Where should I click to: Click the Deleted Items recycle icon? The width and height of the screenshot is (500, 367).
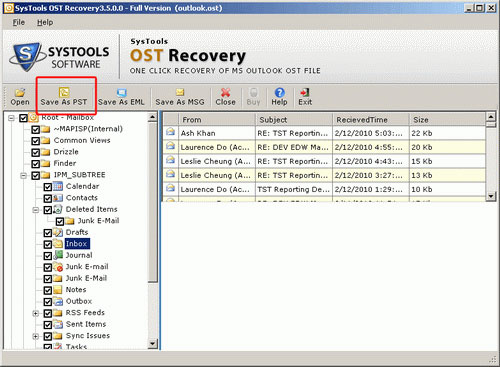coord(58,209)
